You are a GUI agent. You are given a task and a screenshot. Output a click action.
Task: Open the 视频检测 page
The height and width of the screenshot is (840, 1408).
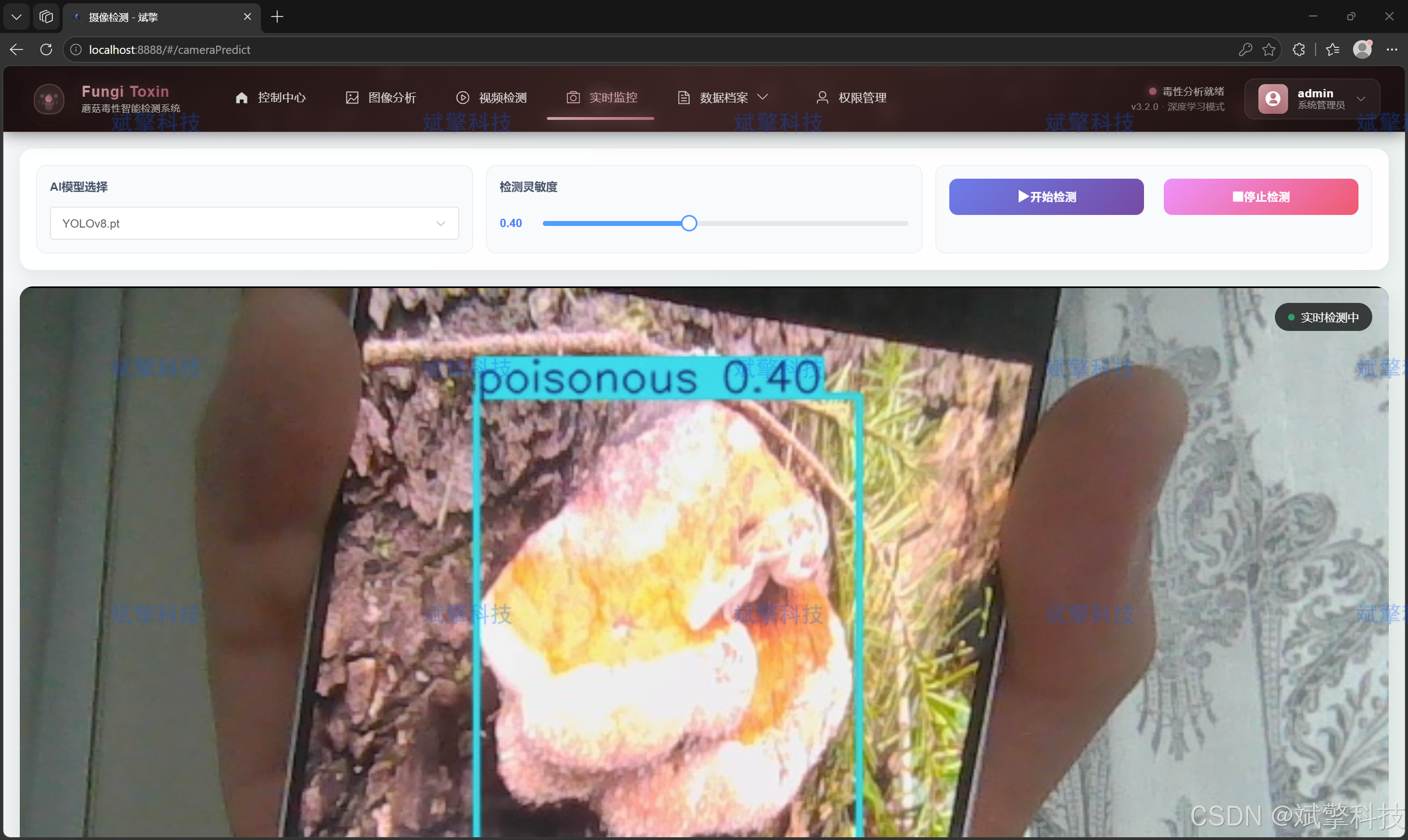(x=491, y=98)
